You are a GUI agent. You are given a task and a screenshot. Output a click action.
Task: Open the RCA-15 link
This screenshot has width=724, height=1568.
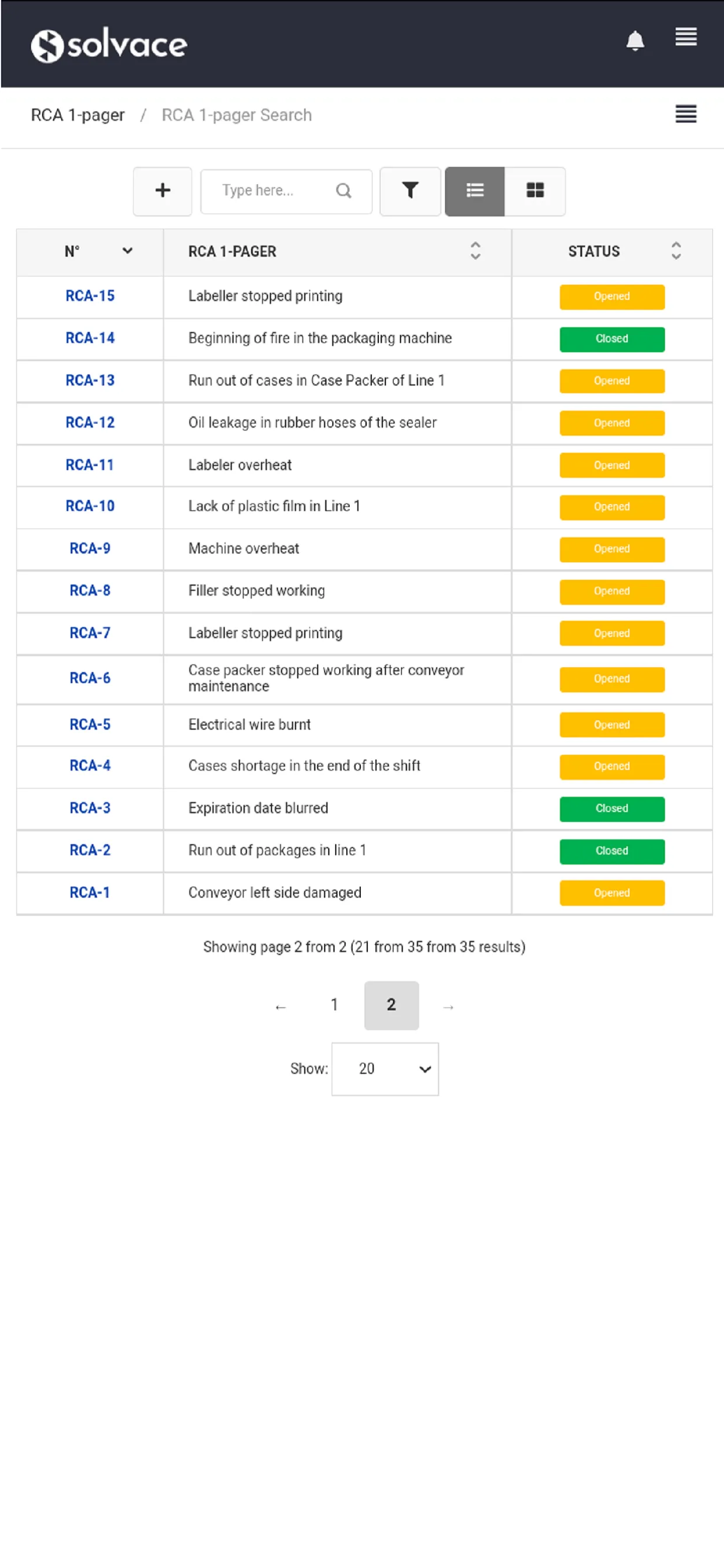coord(90,296)
